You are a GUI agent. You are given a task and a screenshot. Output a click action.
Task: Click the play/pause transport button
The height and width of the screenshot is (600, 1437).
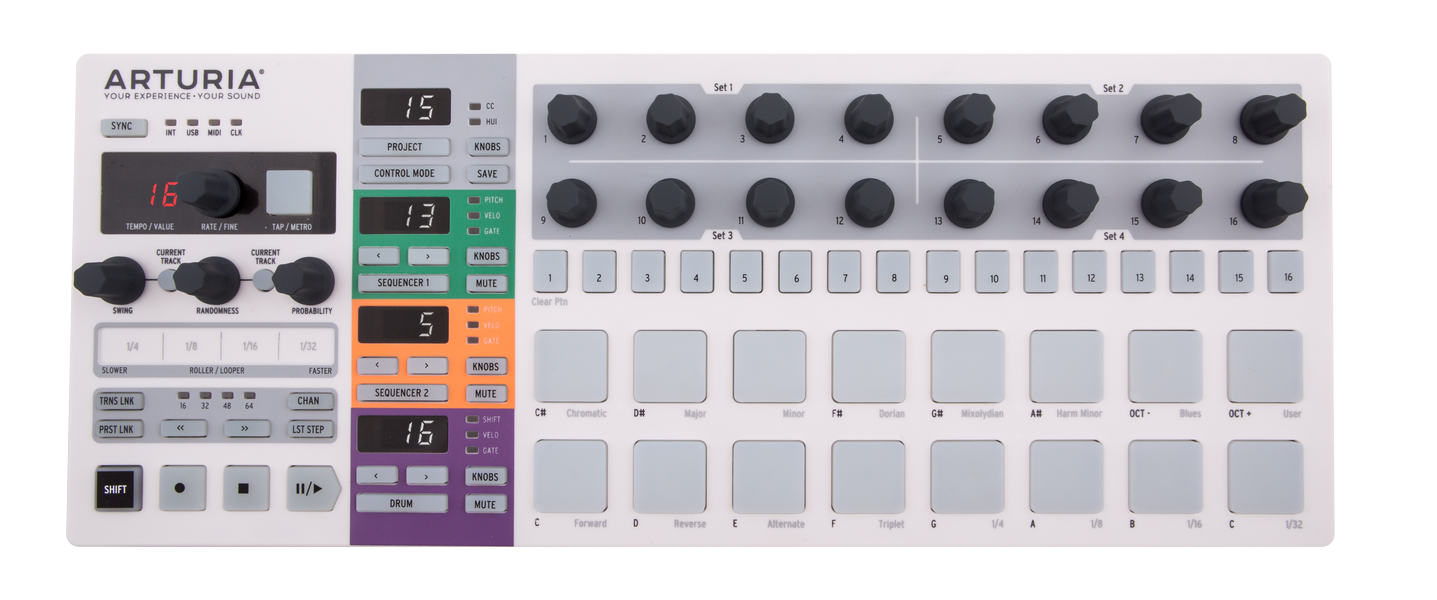tap(313, 489)
